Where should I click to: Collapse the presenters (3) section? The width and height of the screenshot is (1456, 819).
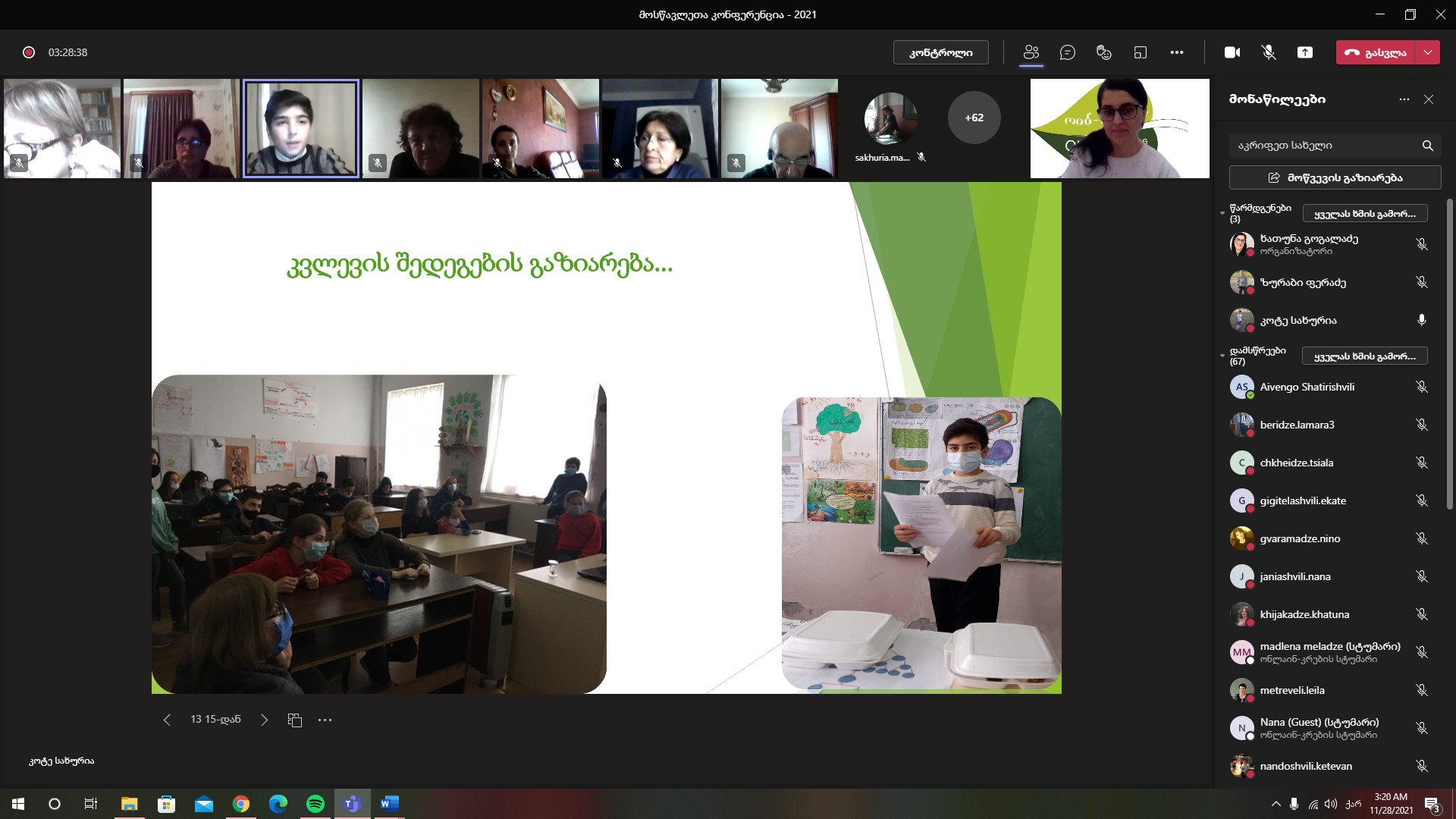point(1222,213)
